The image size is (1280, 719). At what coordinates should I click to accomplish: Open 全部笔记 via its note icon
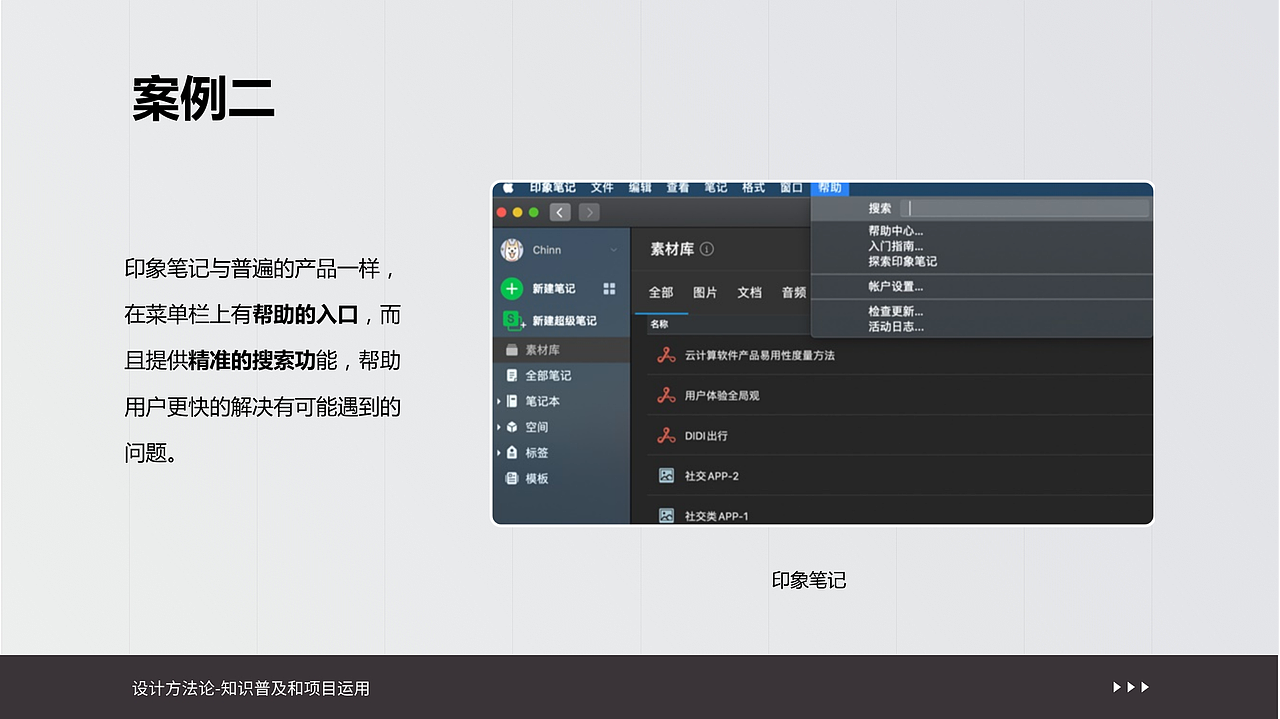pyautogui.click(x=510, y=373)
